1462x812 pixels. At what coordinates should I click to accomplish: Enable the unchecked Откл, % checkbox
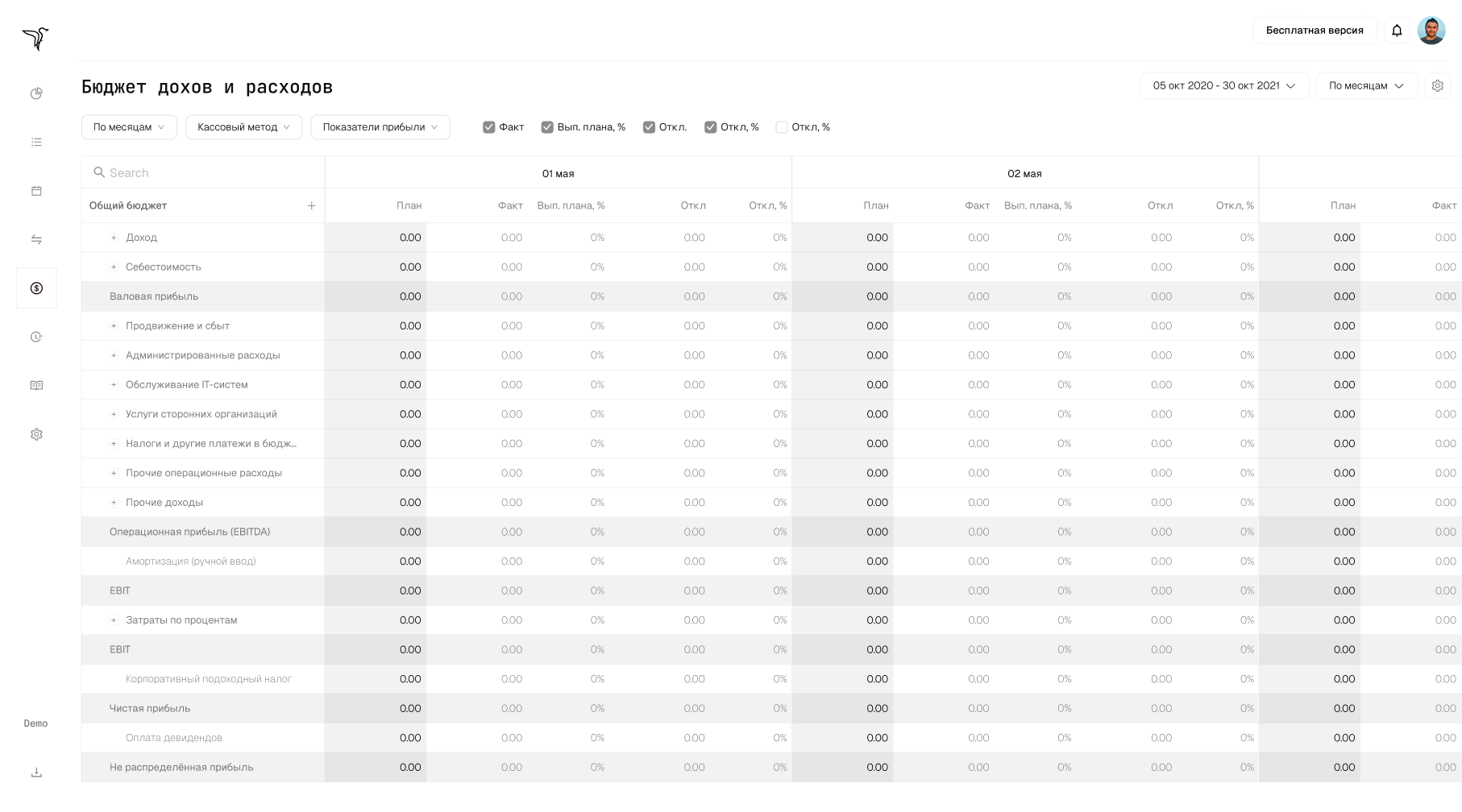[x=781, y=127]
